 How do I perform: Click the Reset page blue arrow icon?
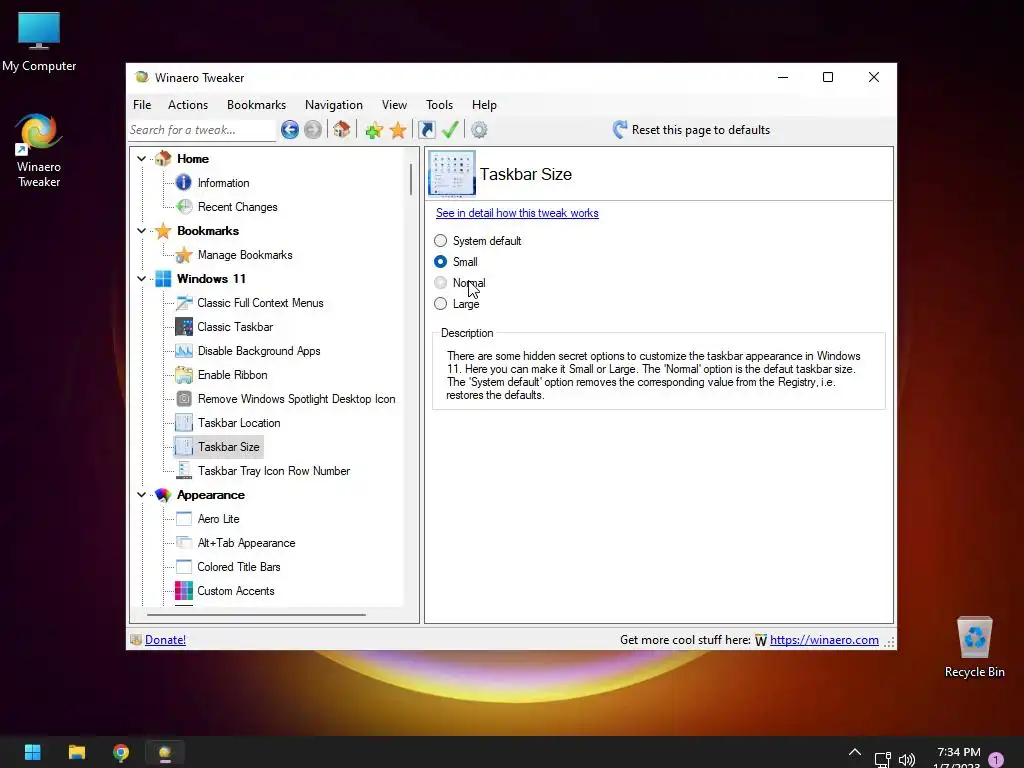(x=620, y=129)
